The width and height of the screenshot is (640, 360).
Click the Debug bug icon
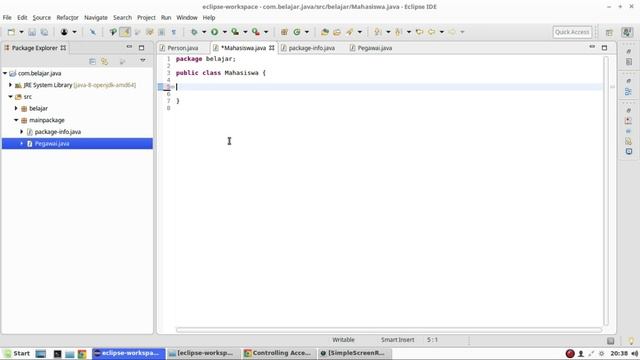(x=194, y=32)
